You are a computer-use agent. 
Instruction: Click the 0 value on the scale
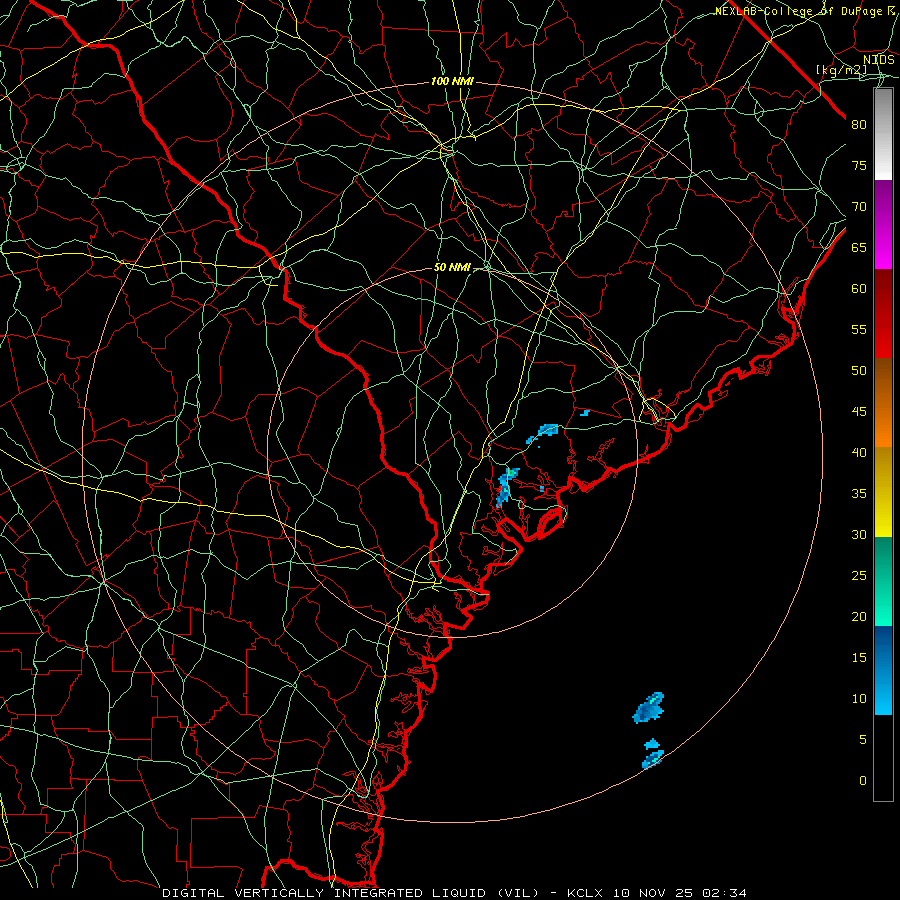point(862,781)
